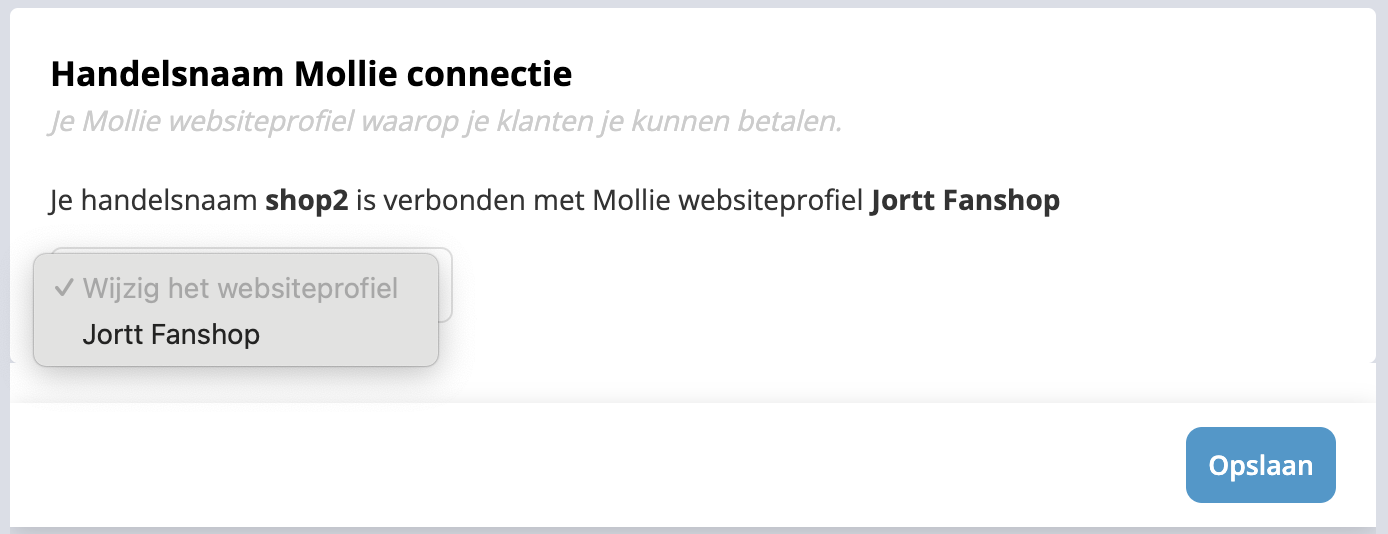Screen dimensions: 1388x534
Task: Click 'Mollie websiteprofiel' in the status sentence
Action: [x=728, y=201]
